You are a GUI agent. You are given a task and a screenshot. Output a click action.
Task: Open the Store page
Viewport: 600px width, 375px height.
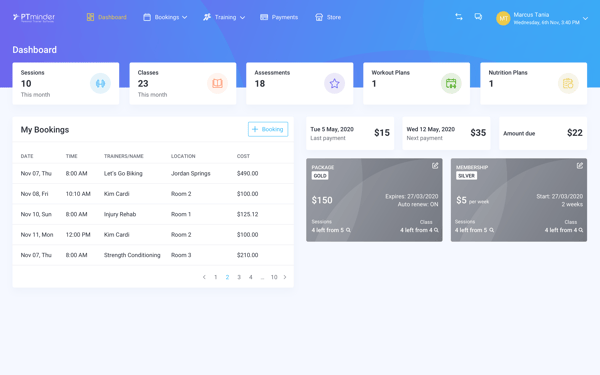click(x=328, y=17)
